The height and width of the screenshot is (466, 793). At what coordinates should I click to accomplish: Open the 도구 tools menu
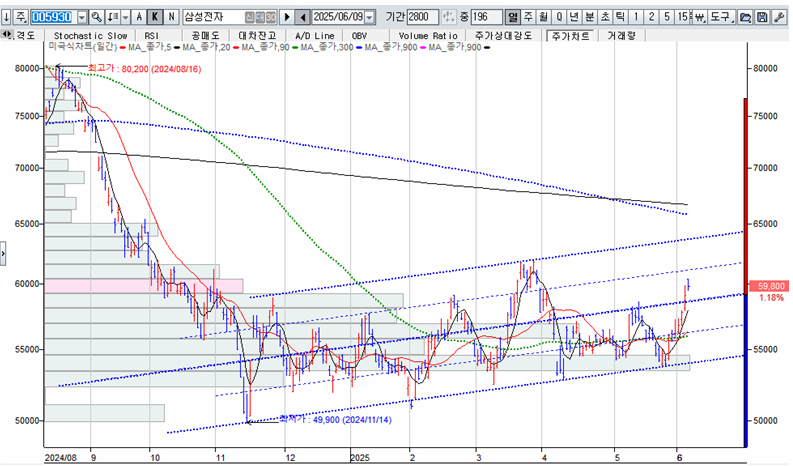point(721,17)
